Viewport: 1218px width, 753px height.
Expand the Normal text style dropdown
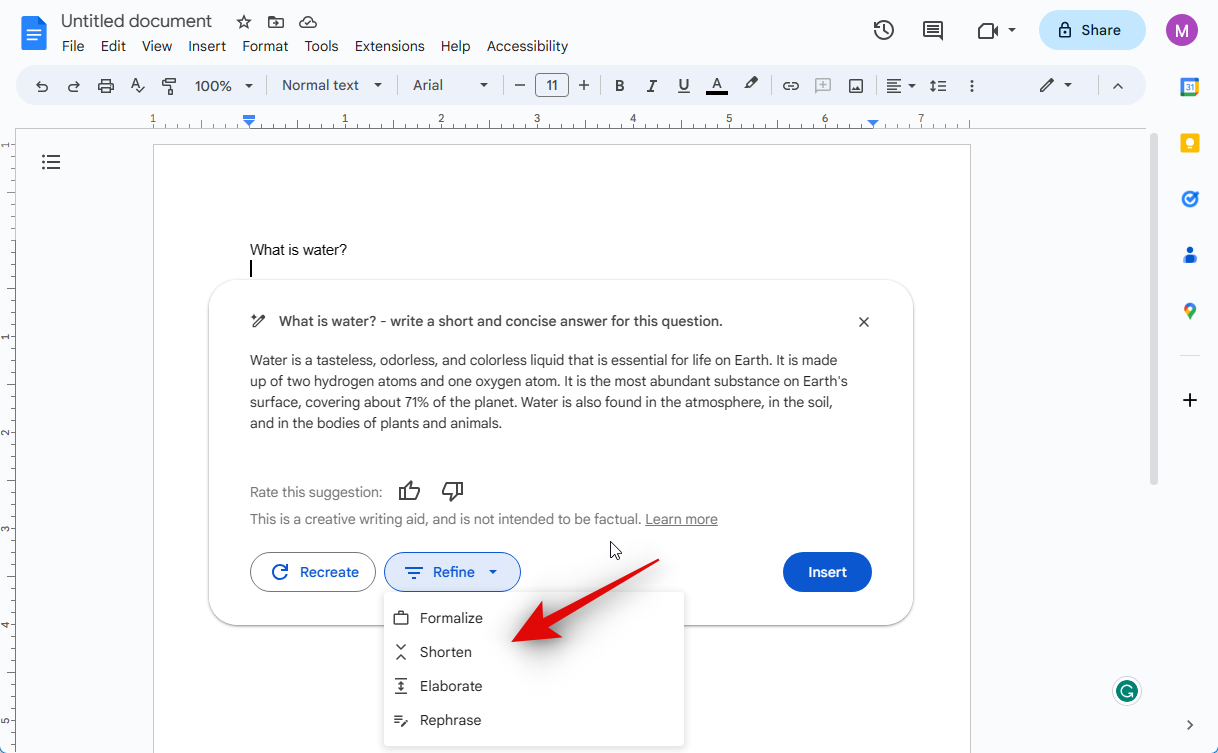332,86
